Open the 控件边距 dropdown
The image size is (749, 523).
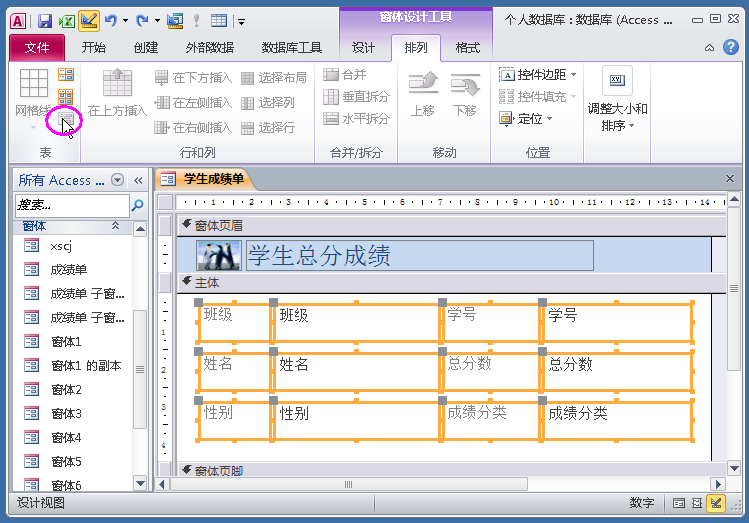click(538, 75)
